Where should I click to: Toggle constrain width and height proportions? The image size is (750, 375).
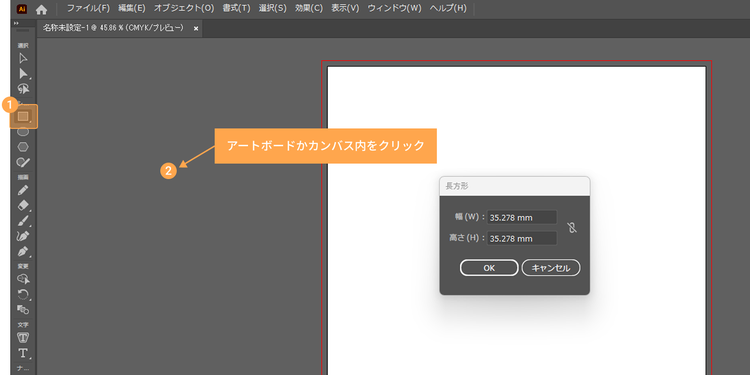[572, 228]
